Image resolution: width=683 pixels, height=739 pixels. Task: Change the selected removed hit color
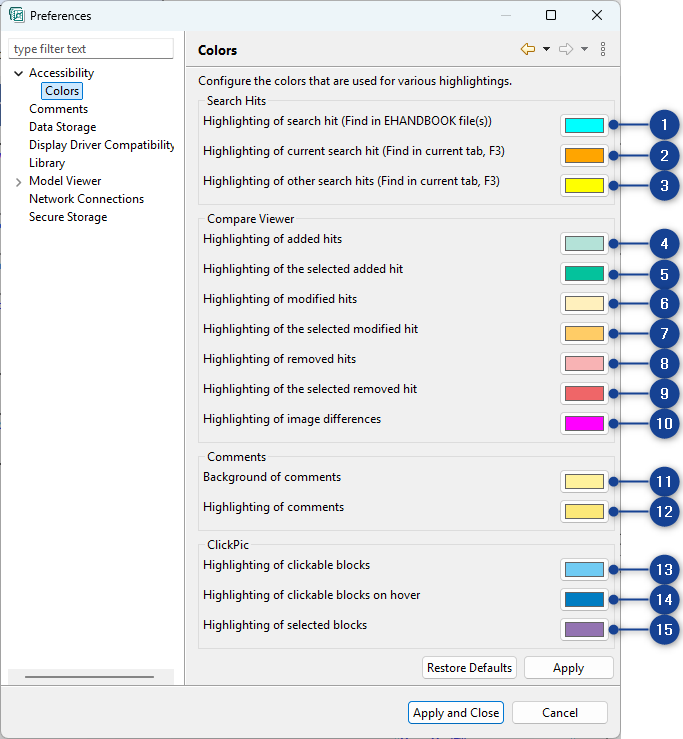coord(584,394)
